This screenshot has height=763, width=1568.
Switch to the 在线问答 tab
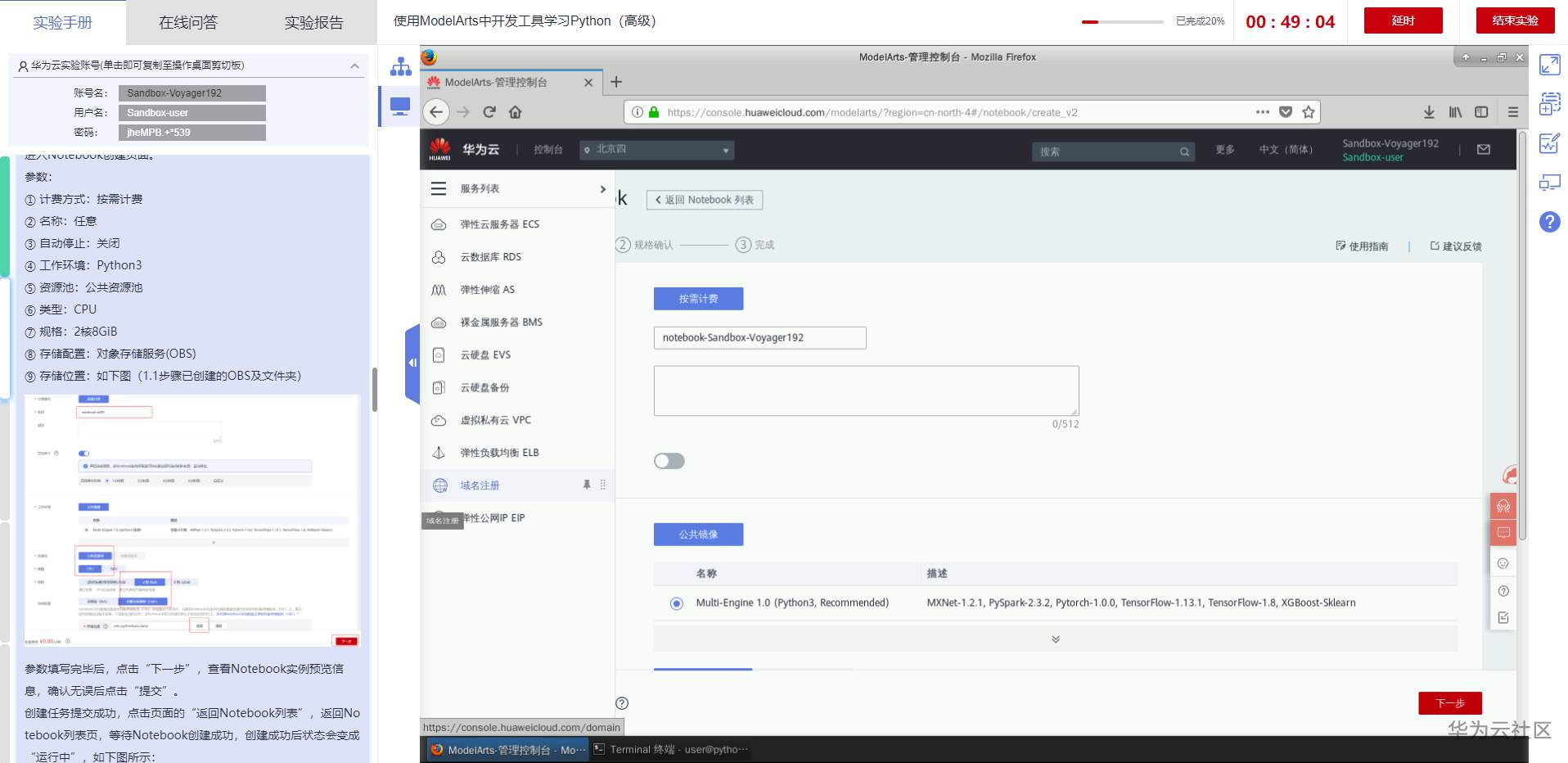point(188,23)
